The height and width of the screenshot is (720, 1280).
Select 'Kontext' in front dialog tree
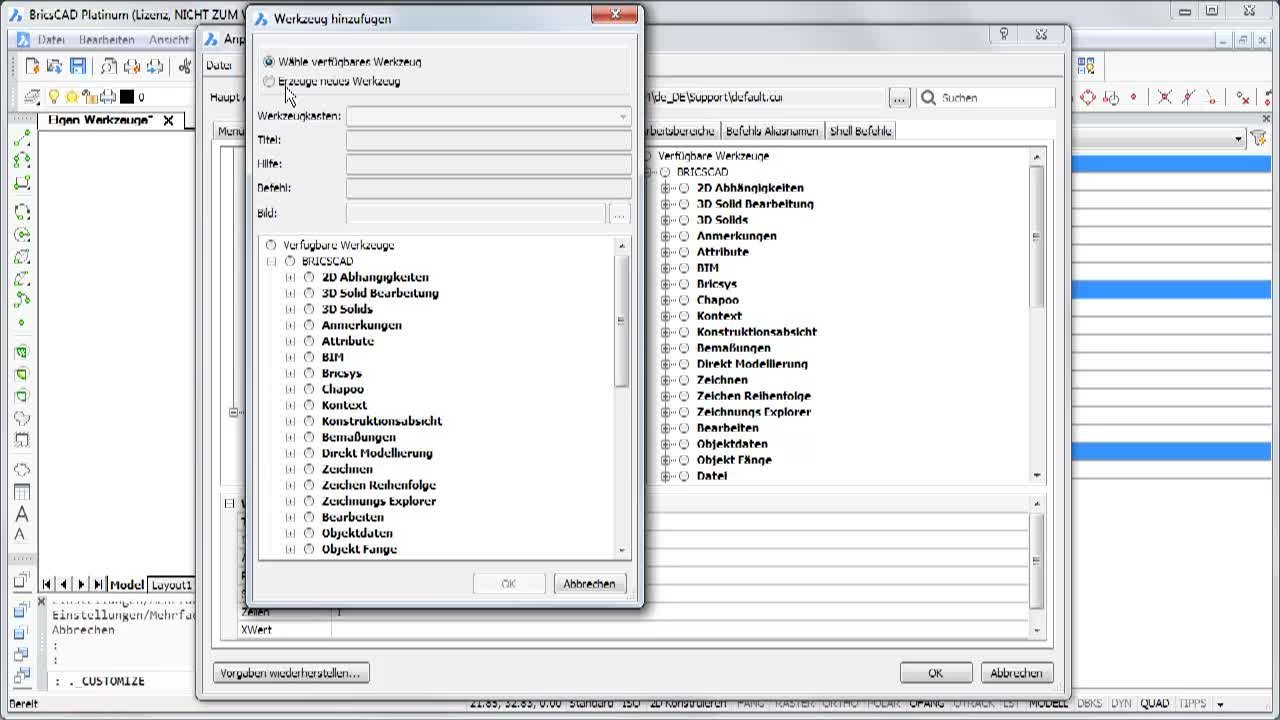pos(344,405)
